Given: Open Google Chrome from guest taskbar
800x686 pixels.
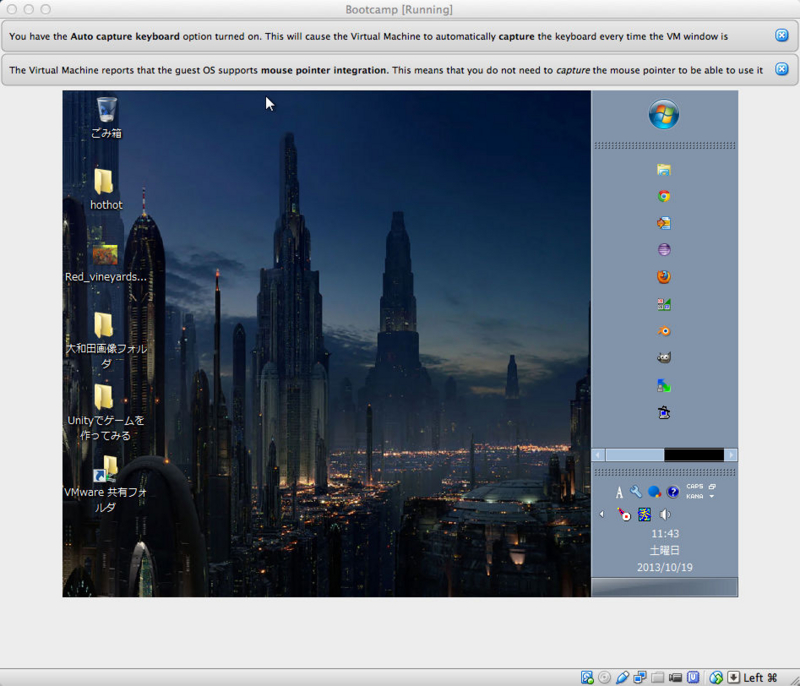Looking at the screenshot, I should (664, 196).
